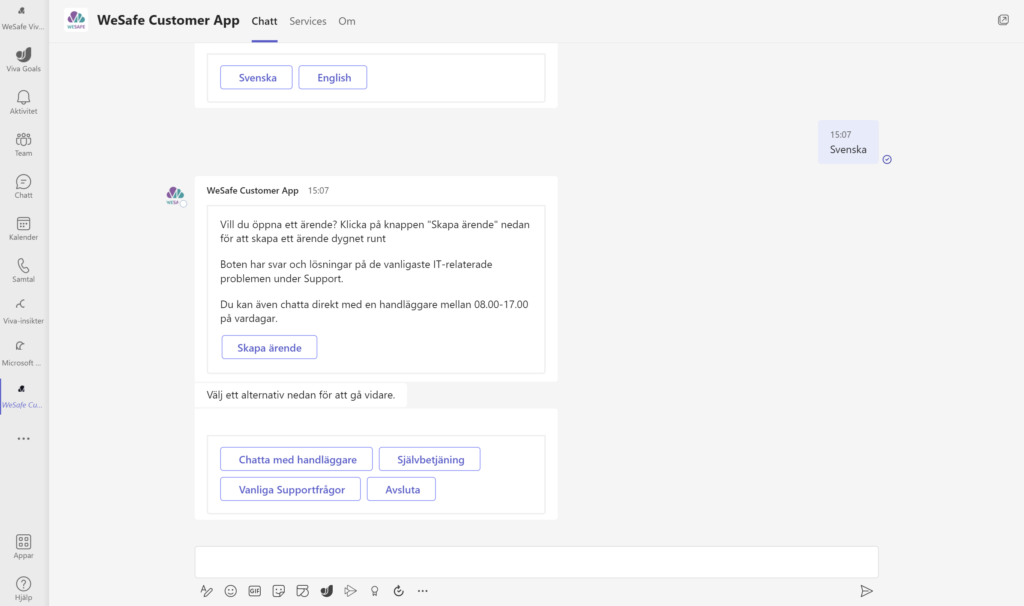Viewport: 1024px width, 606px height.
Task: Click the send message icon
Action: pos(866,591)
